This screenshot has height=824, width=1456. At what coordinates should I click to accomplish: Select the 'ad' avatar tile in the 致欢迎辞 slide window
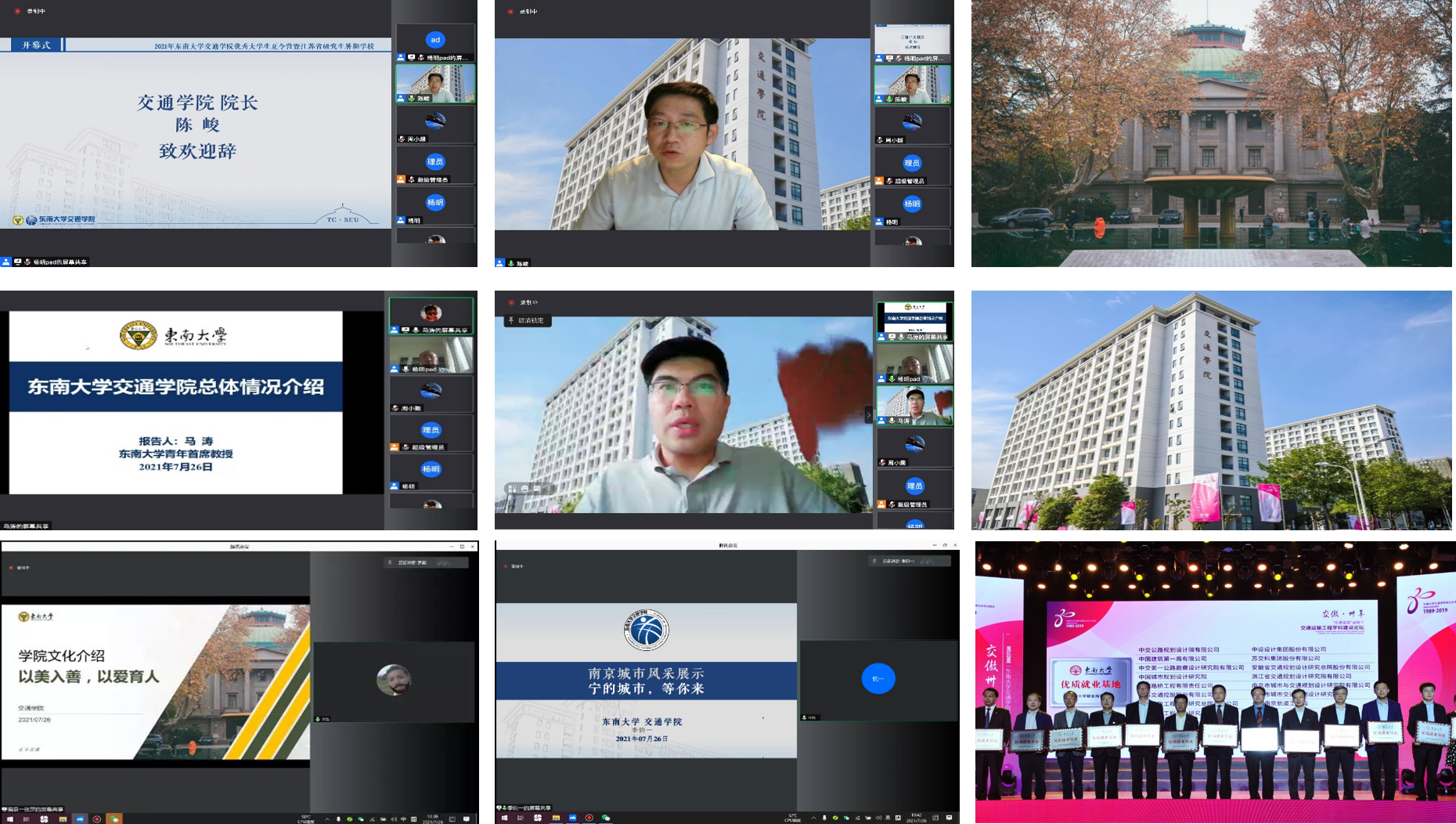(x=435, y=43)
